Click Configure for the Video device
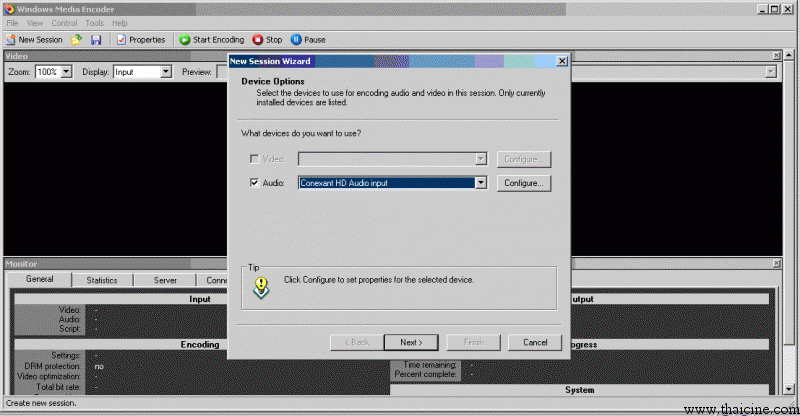The height and width of the screenshot is (416, 800). point(524,159)
